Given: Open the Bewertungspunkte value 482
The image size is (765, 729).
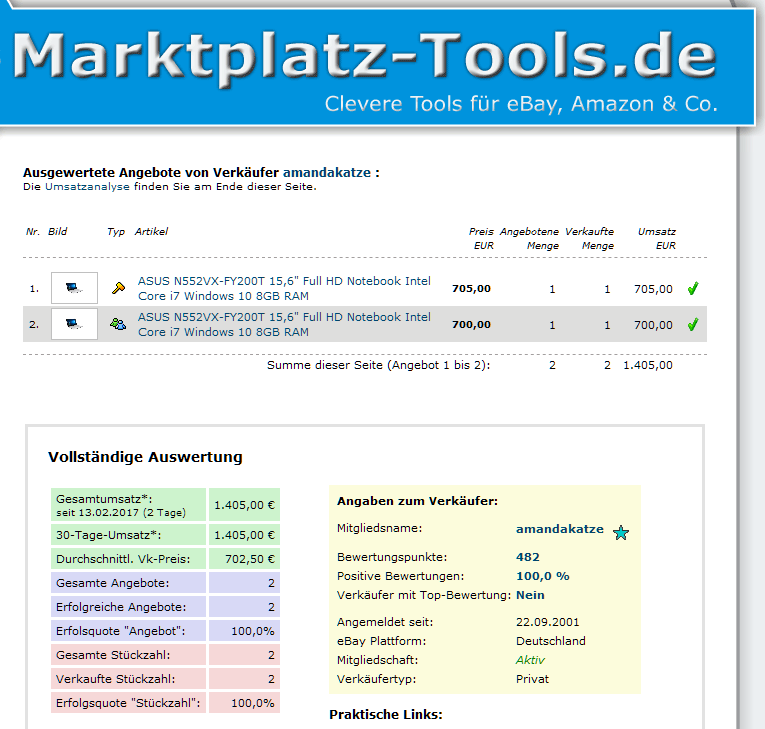Looking at the screenshot, I should (527, 557).
